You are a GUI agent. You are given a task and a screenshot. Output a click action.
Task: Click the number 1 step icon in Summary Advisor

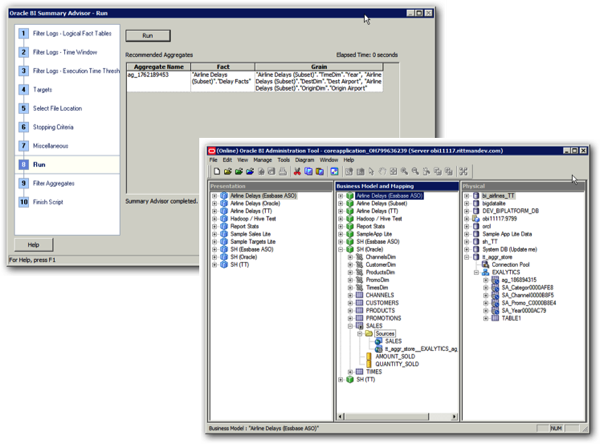click(23, 33)
